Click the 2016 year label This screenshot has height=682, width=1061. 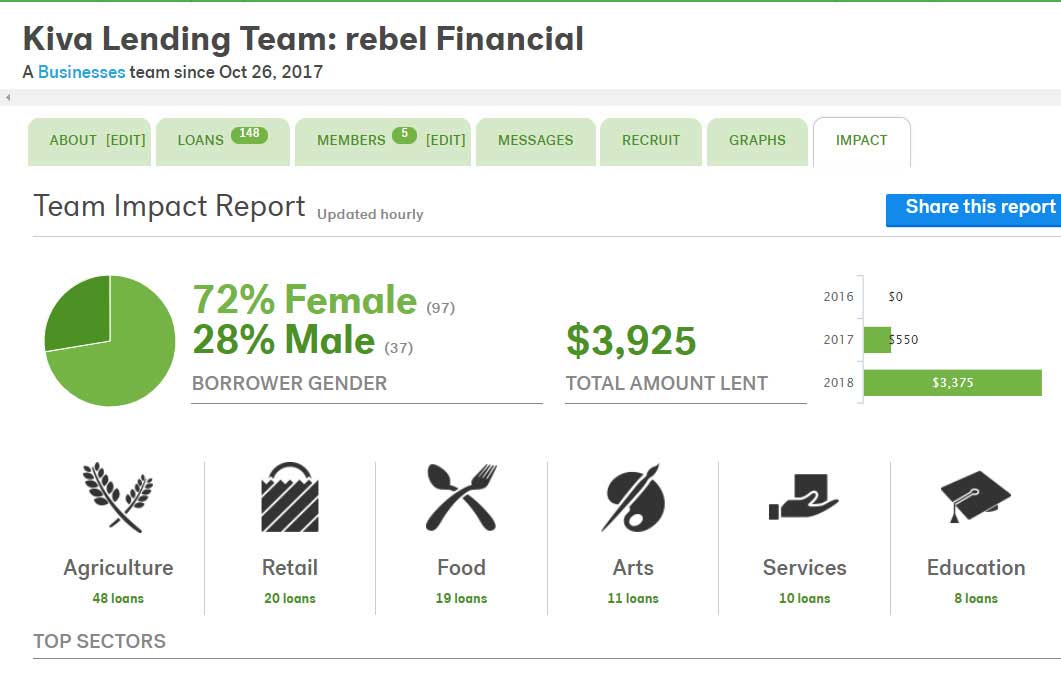[x=838, y=296]
